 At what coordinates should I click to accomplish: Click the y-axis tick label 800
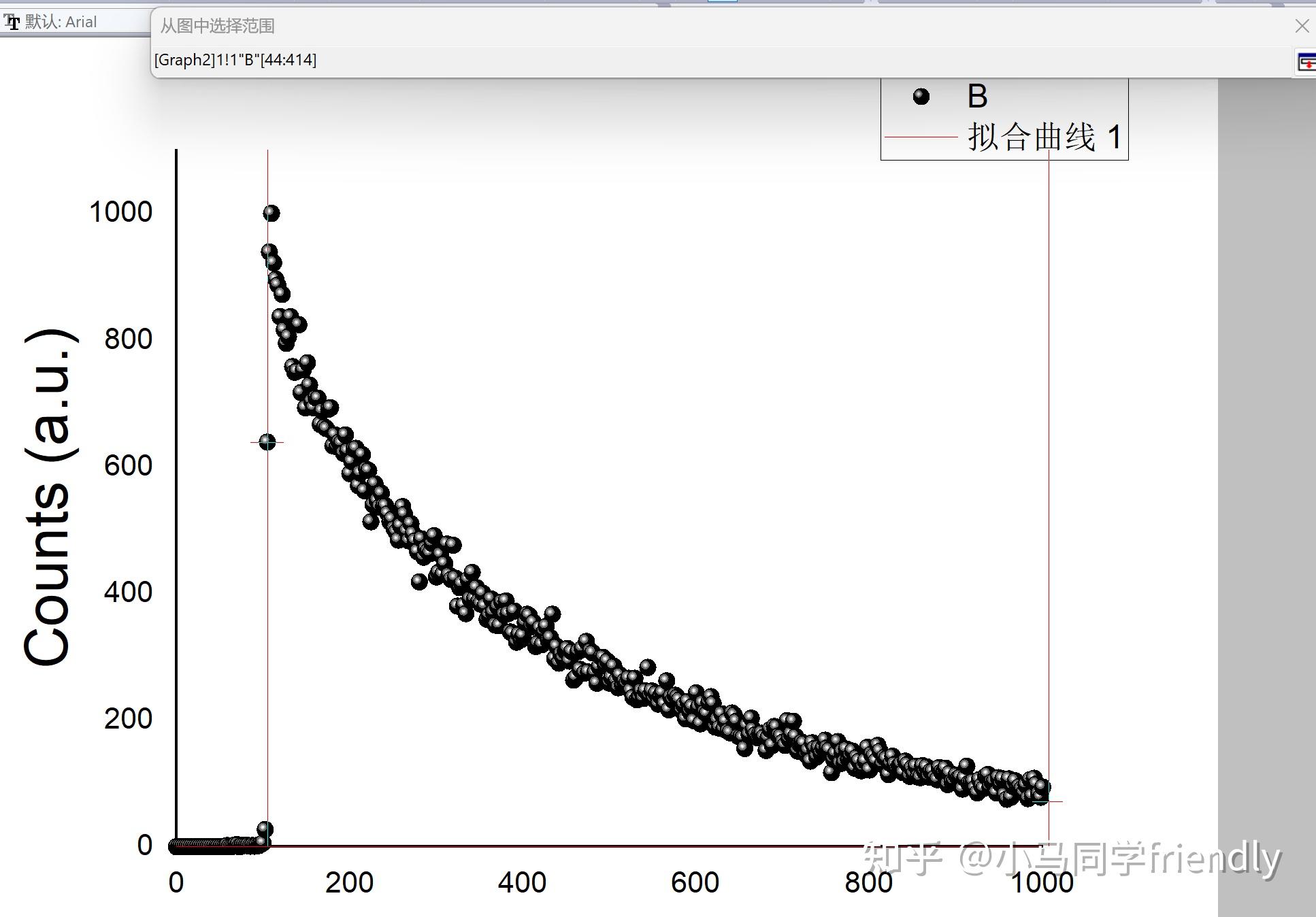[128, 339]
